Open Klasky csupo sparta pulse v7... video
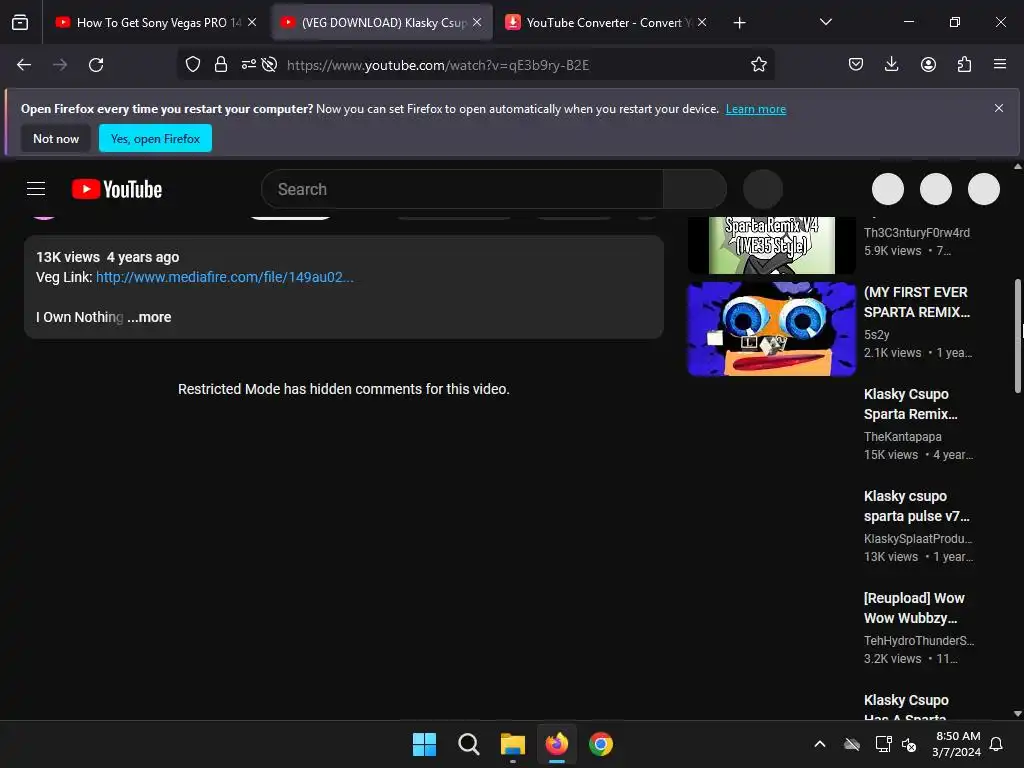Viewport: 1024px width, 768px height. tap(916, 506)
